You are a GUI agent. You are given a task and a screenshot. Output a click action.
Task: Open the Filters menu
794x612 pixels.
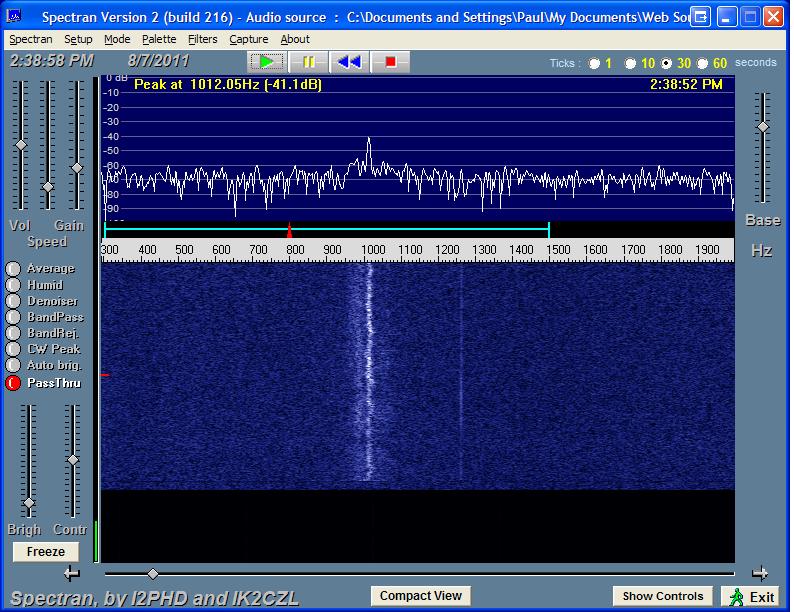[x=202, y=39]
